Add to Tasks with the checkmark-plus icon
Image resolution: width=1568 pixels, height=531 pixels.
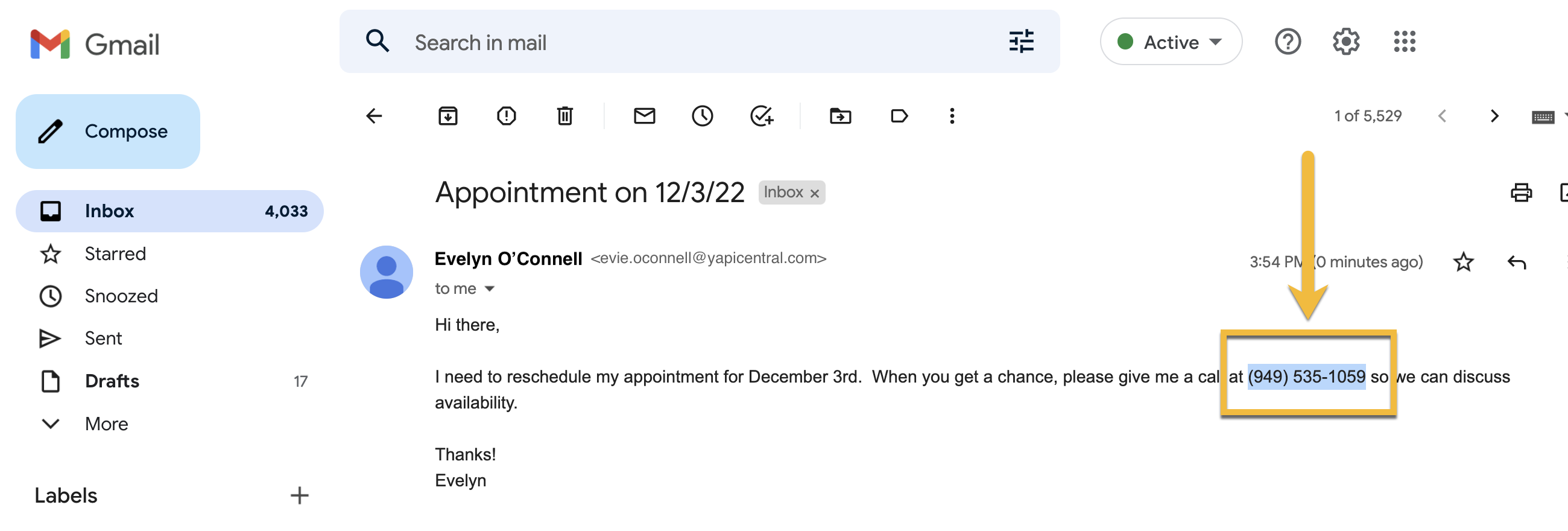(762, 116)
